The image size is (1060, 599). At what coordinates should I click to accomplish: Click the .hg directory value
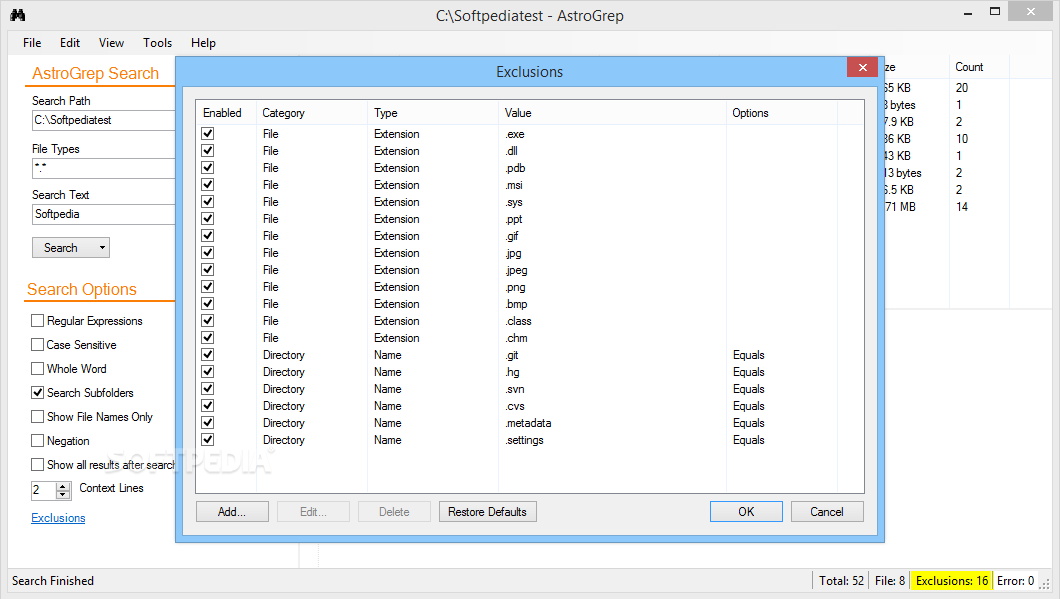512,372
